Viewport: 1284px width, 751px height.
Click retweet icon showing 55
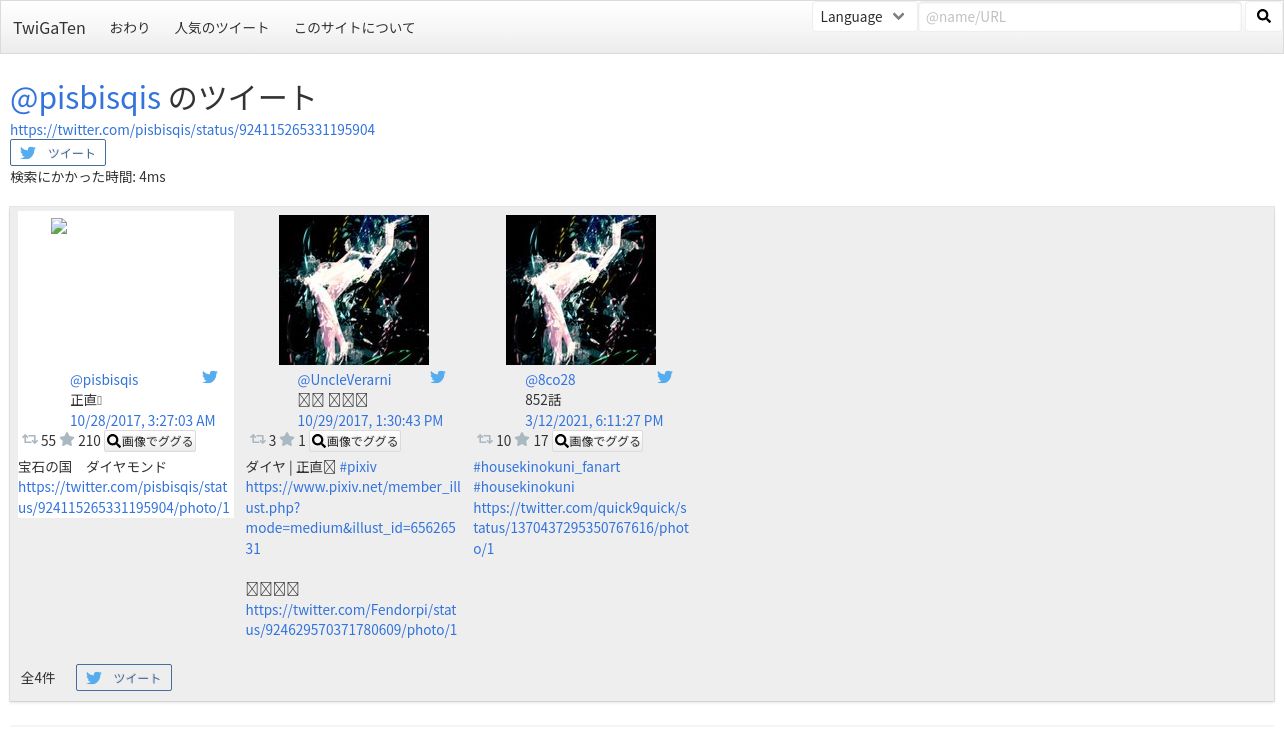(x=30, y=440)
